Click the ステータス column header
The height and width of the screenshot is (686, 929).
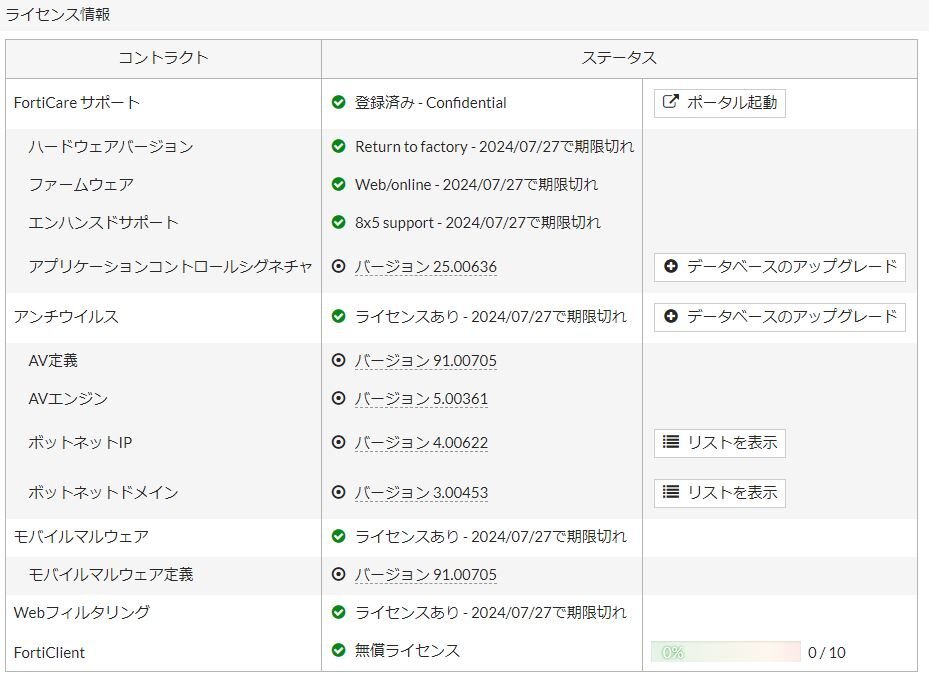[x=619, y=58]
